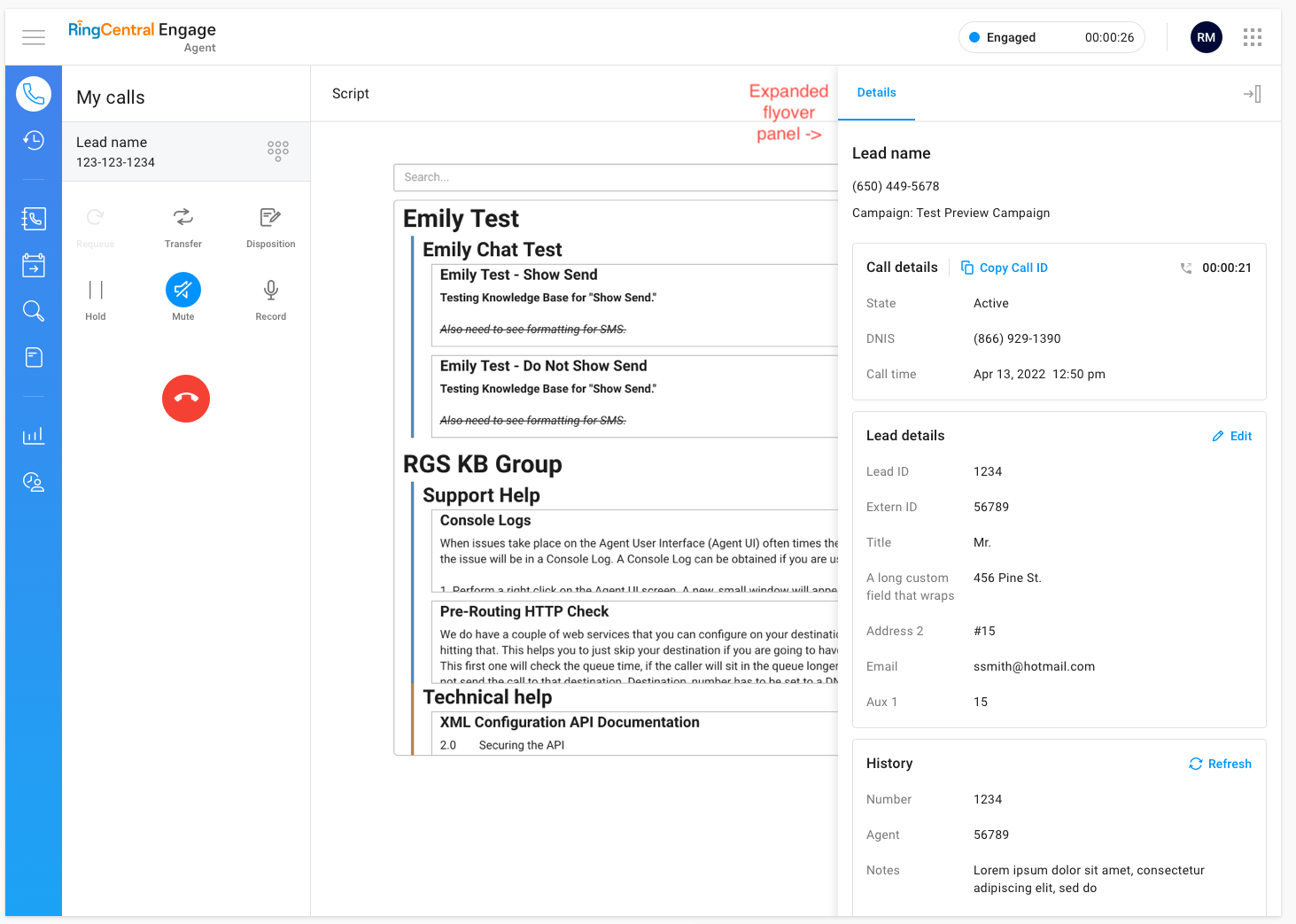Open the dialpad next to Lead name
Image resolution: width=1296 pixels, height=924 pixels.
click(277, 151)
